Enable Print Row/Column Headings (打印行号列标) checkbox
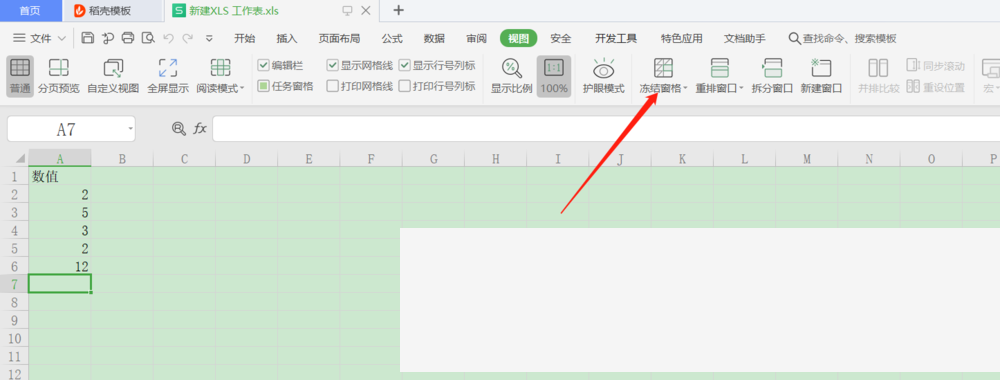 point(404,86)
